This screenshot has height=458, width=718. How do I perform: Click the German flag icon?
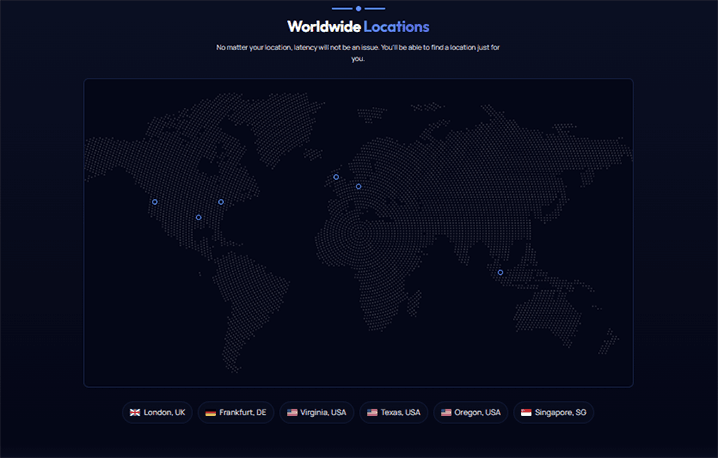[x=211, y=413]
